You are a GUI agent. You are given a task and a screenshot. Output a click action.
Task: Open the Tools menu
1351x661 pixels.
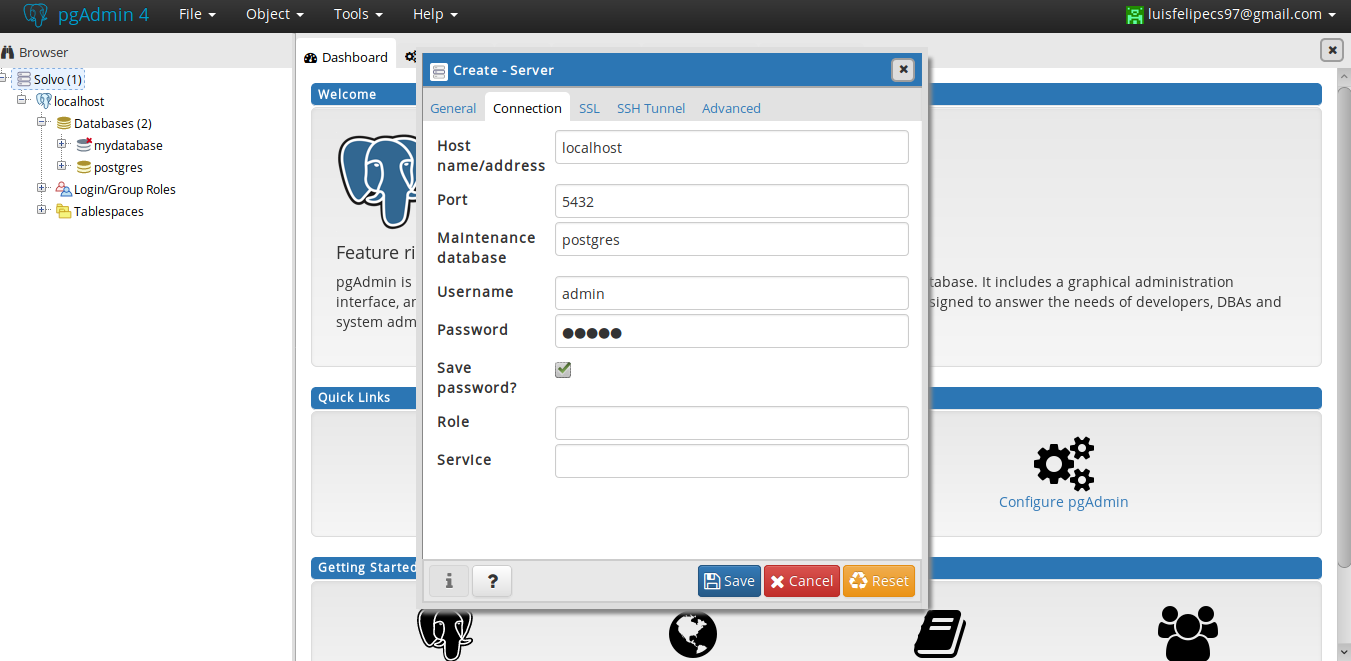click(358, 14)
